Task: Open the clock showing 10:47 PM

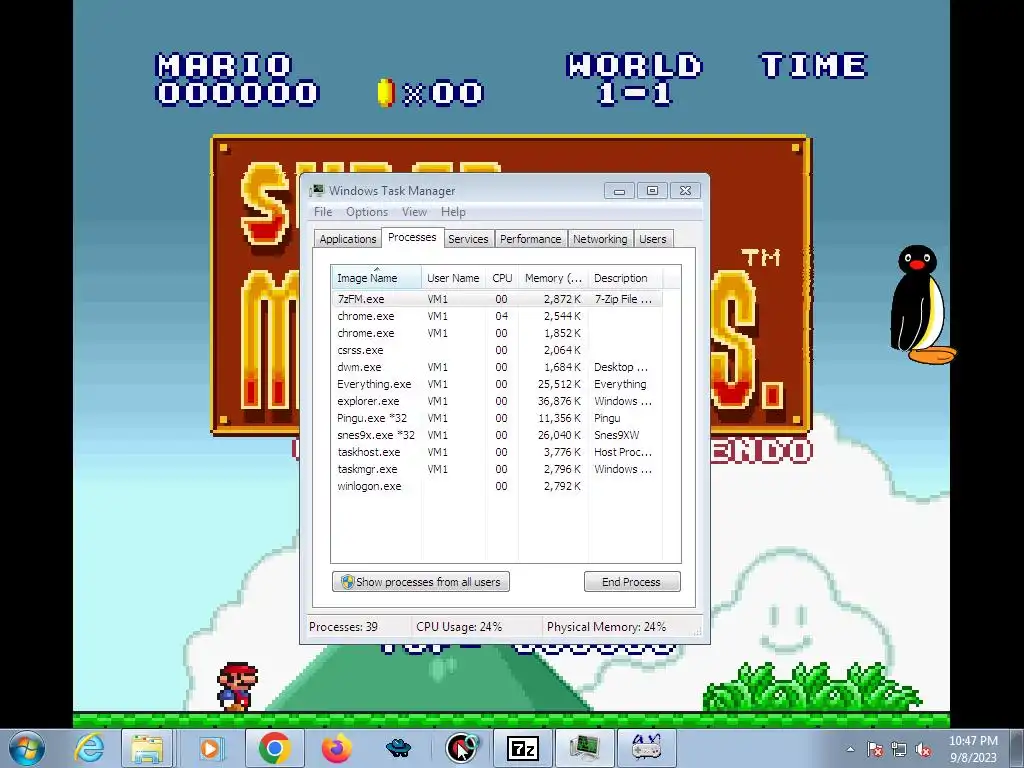Action: click(973, 749)
